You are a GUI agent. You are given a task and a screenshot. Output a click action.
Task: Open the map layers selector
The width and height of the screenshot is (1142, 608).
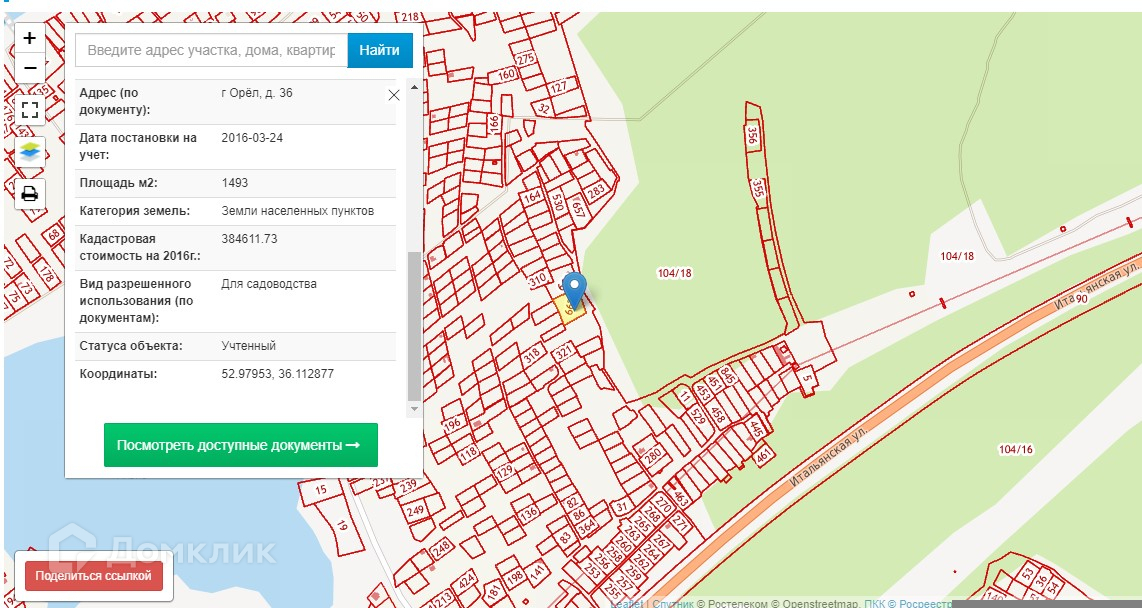[x=30, y=151]
